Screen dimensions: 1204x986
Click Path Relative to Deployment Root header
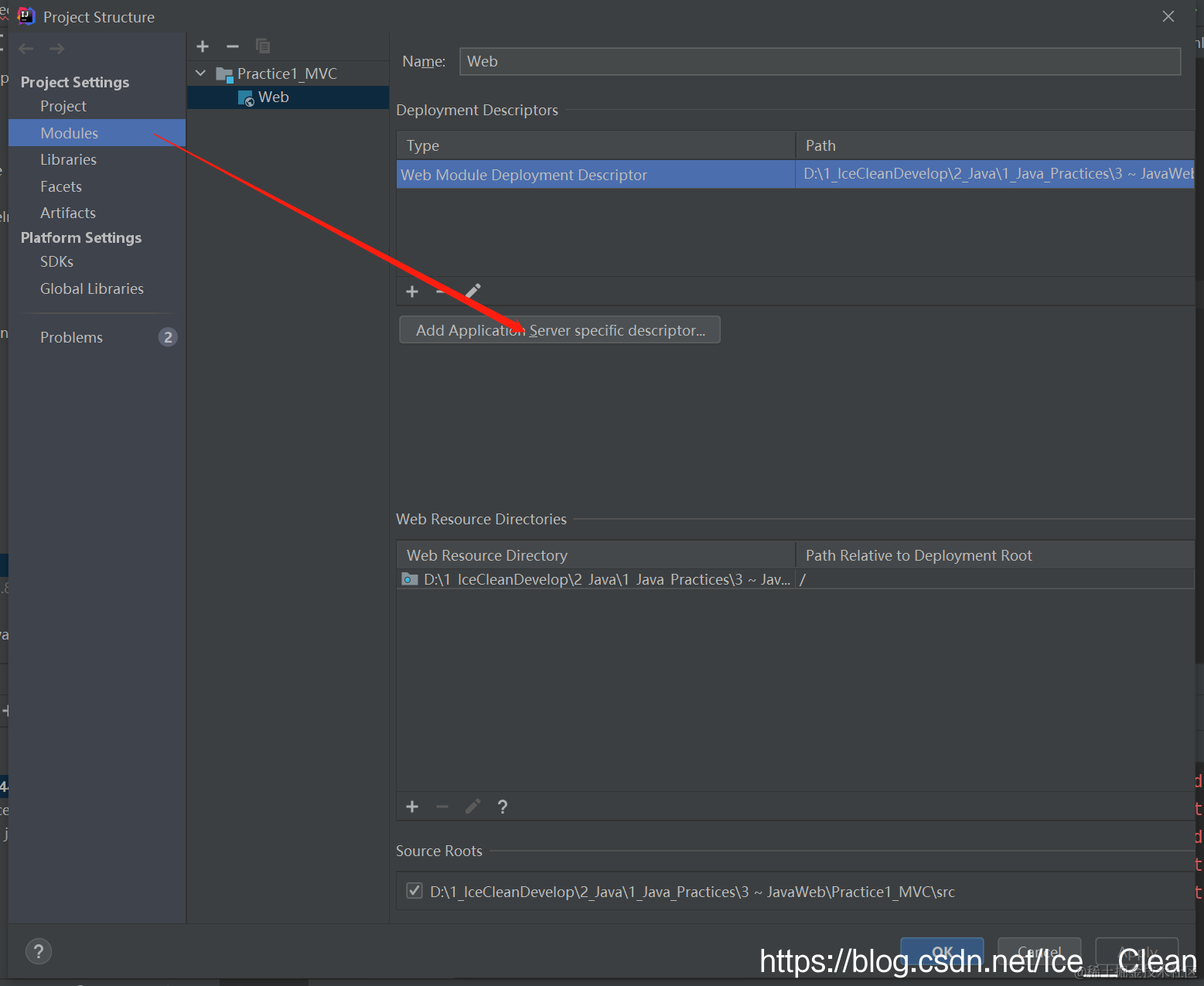(995, 555)
